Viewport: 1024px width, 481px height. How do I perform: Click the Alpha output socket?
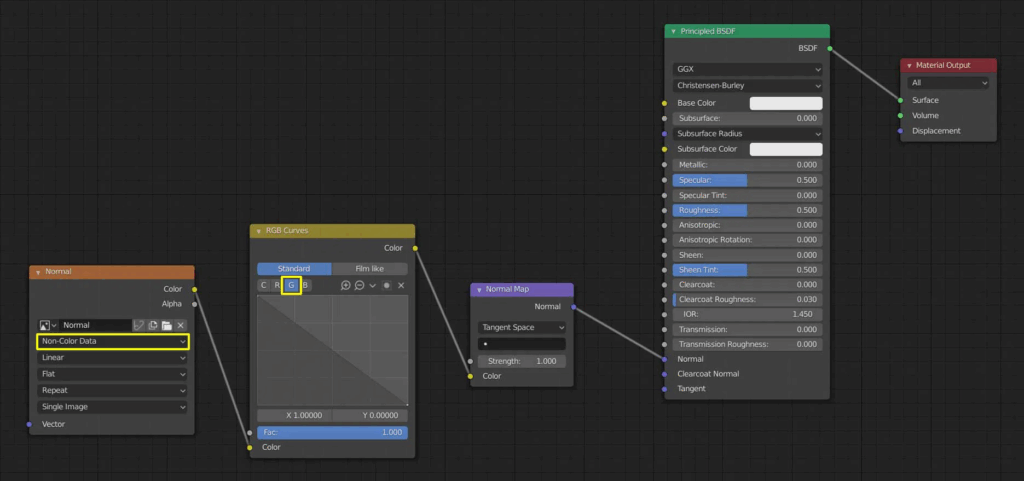point(195,304)
